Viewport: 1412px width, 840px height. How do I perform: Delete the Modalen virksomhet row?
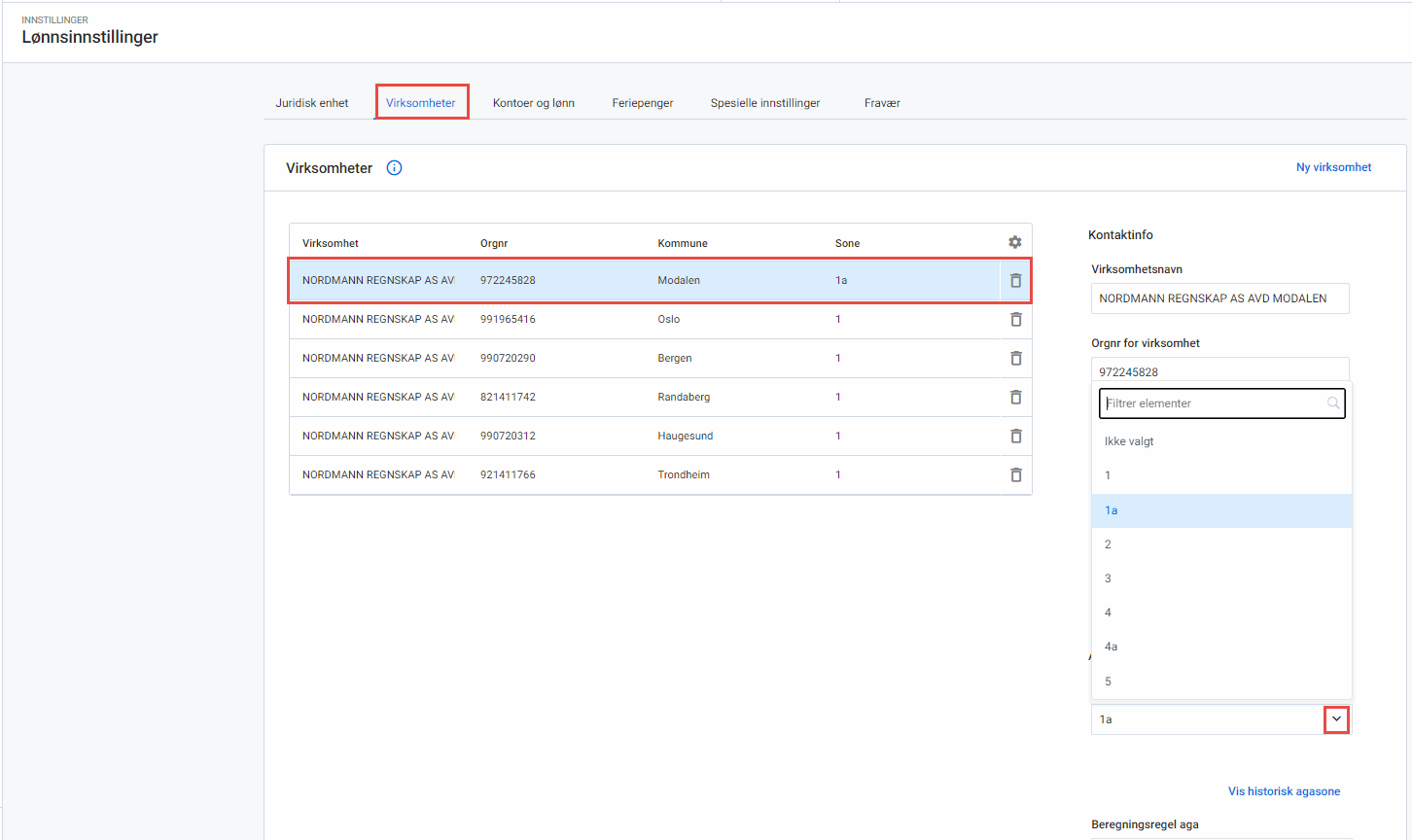1015,281
